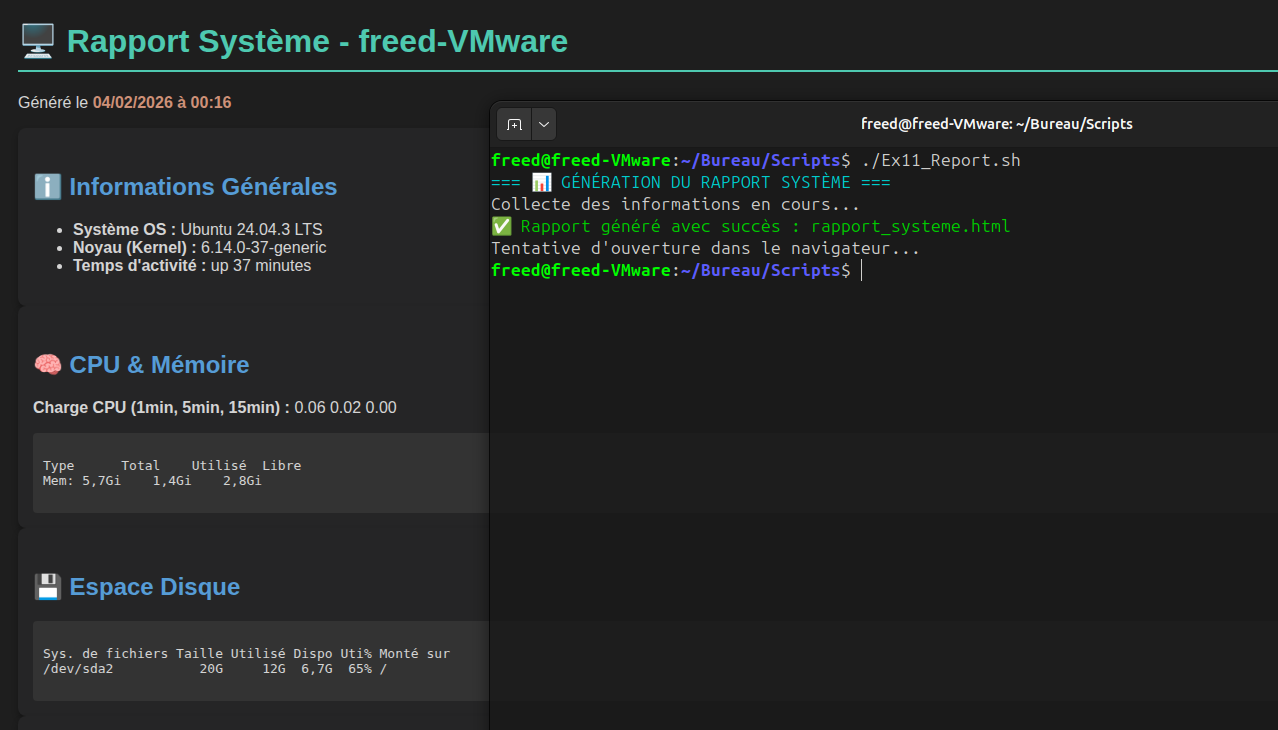This screenshot has width=1278, height=730.
Task: Click the Espace Disque section heading
Action: click(x=154, y=587)
